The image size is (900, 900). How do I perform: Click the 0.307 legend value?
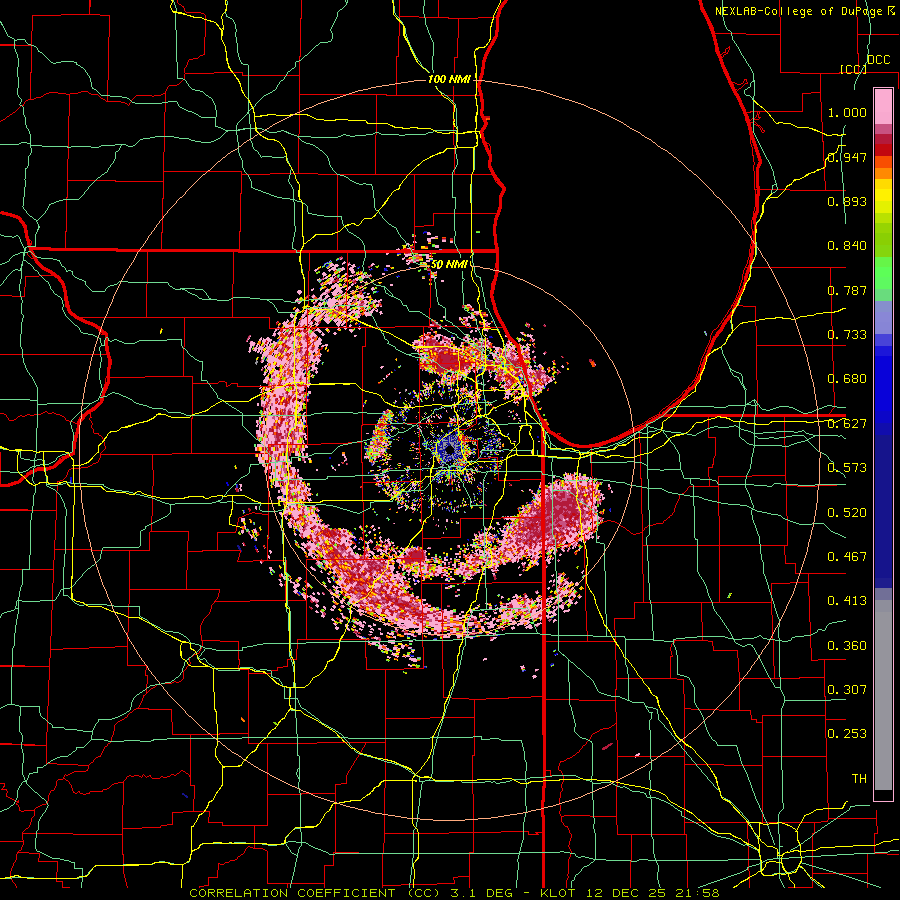pos(847,690)
